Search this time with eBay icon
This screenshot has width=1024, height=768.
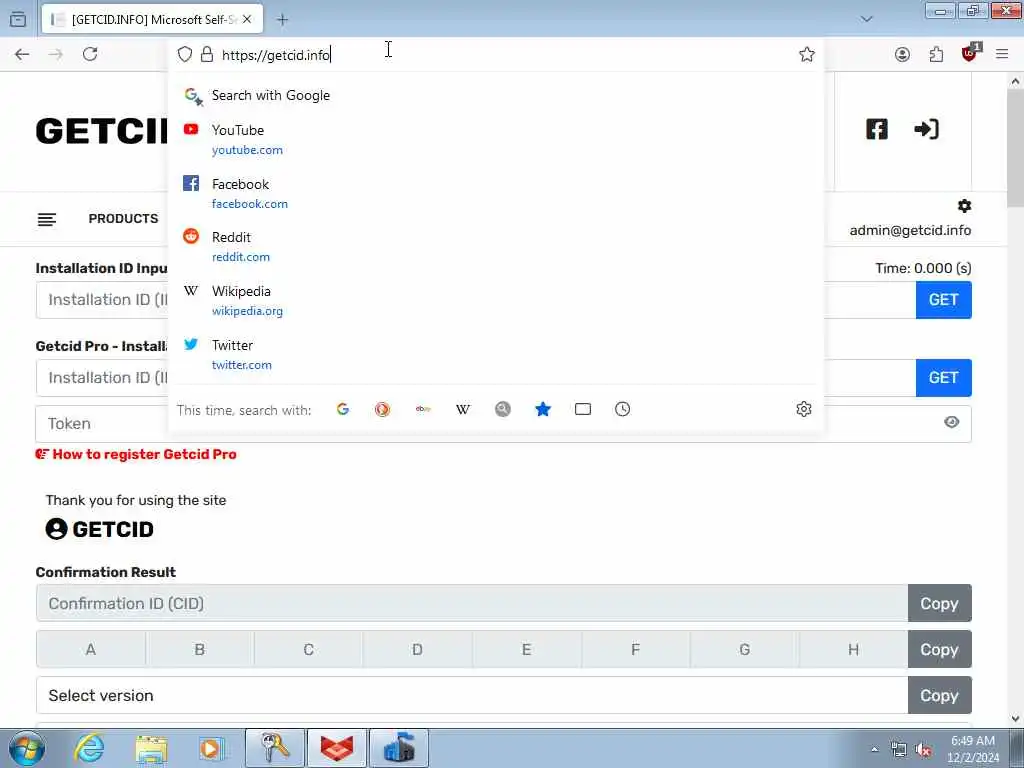pyautogui.click(x=423, y=409)
